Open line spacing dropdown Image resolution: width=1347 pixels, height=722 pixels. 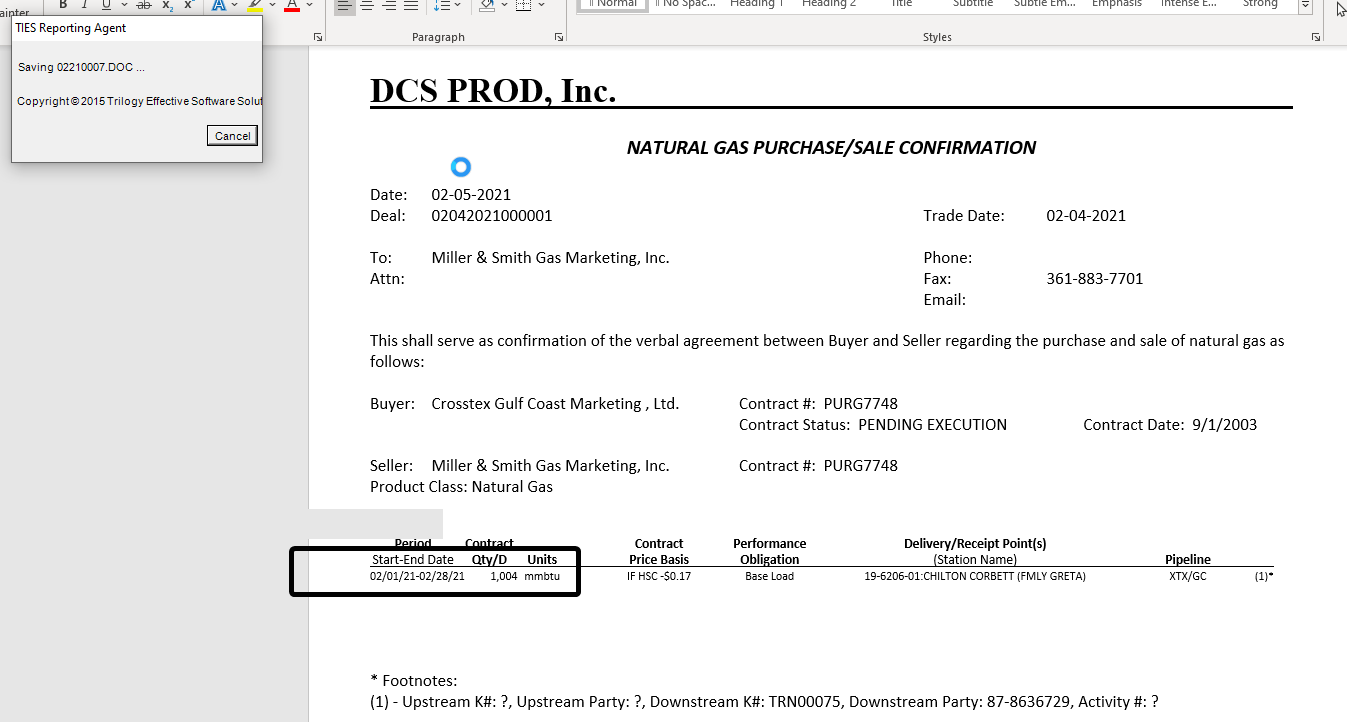[448, 5]
